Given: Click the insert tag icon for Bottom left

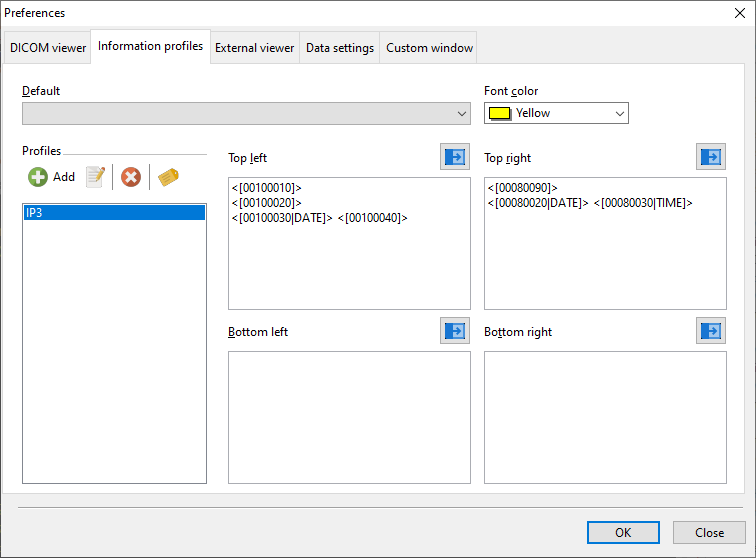Looking at the screenshot, I should click(455, 331).
